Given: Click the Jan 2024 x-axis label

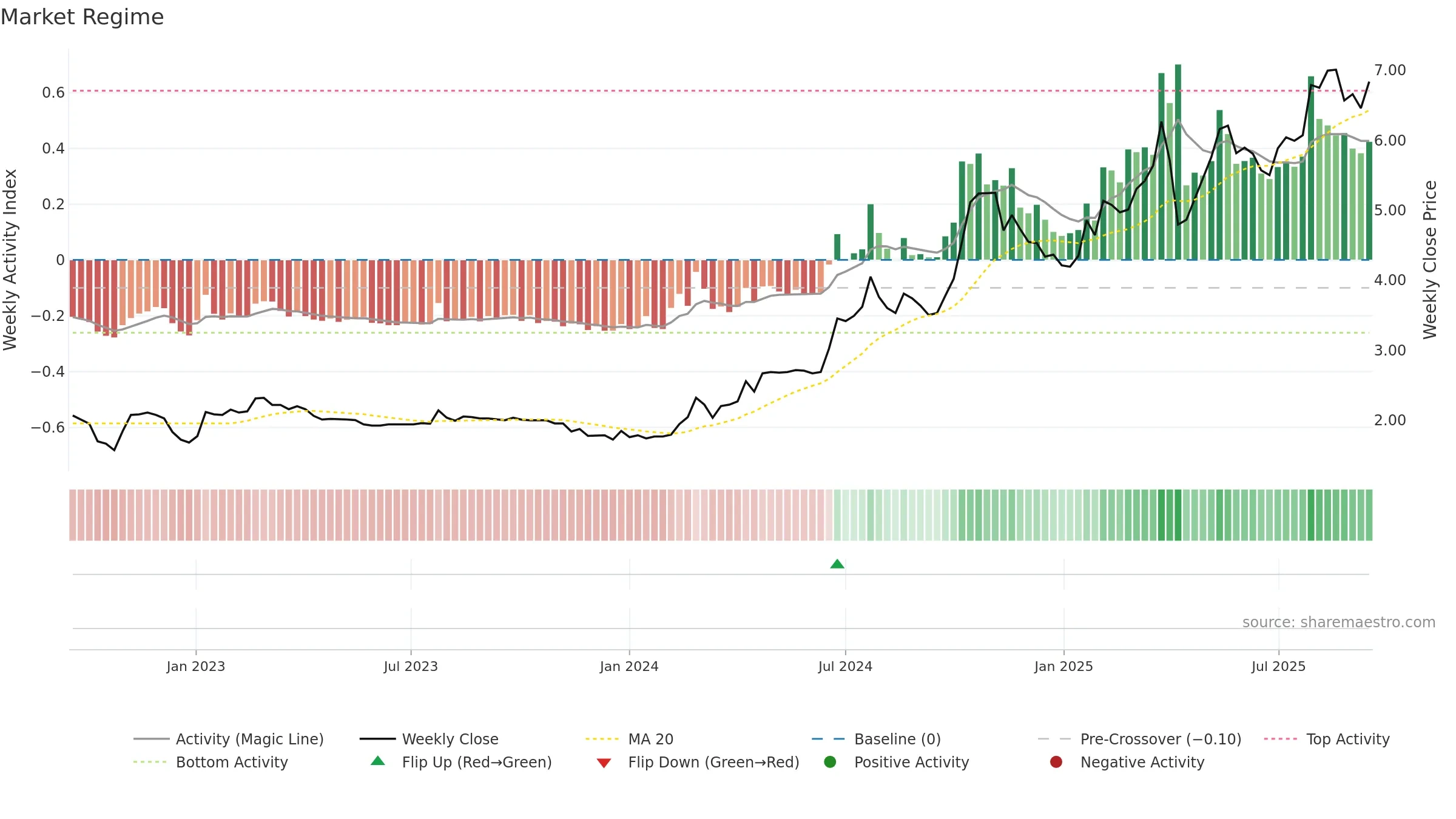Looking at the screenshot, I should tap(629, 666).
